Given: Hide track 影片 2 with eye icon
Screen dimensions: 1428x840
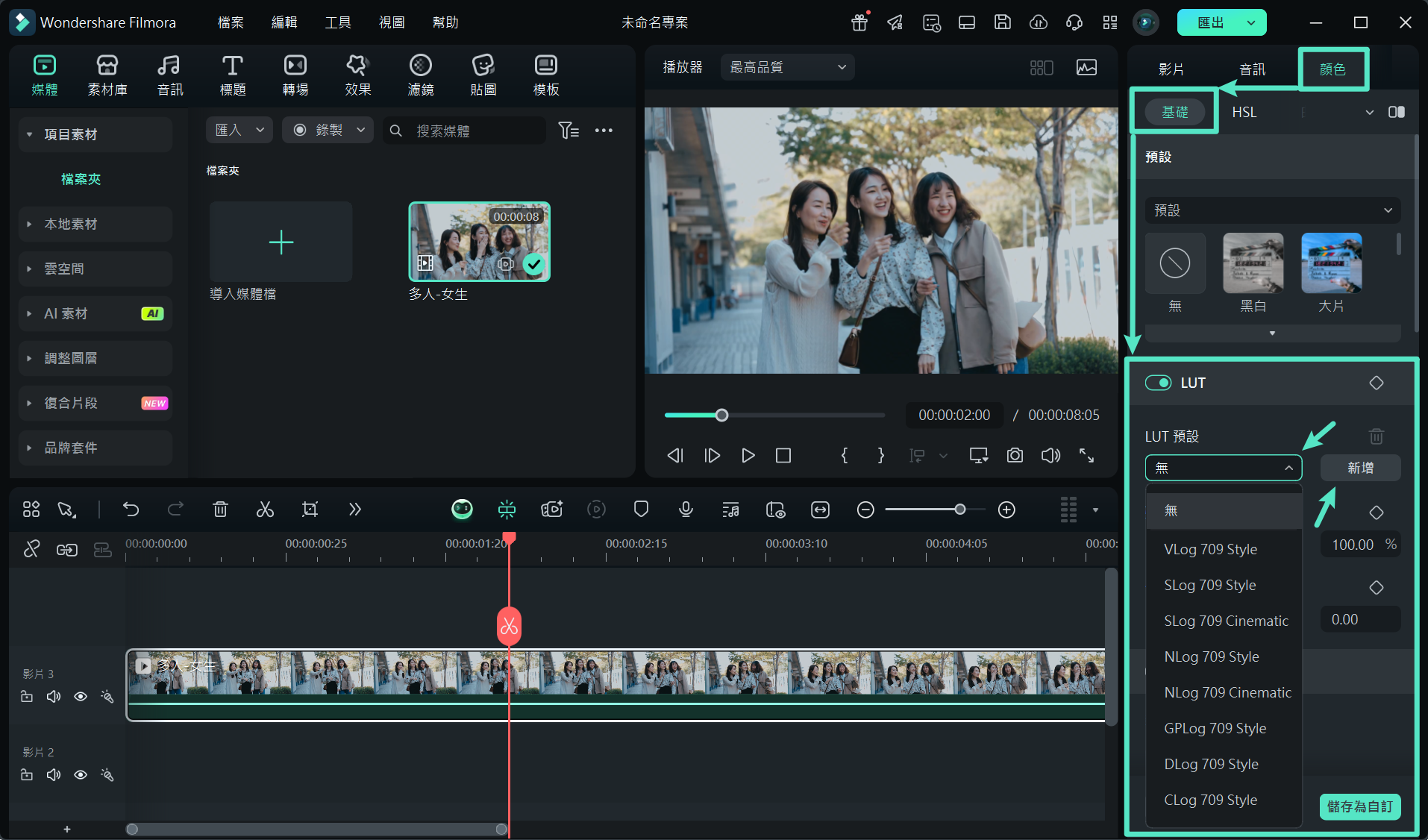Looking at the screenshot, I should coord(81,775).
